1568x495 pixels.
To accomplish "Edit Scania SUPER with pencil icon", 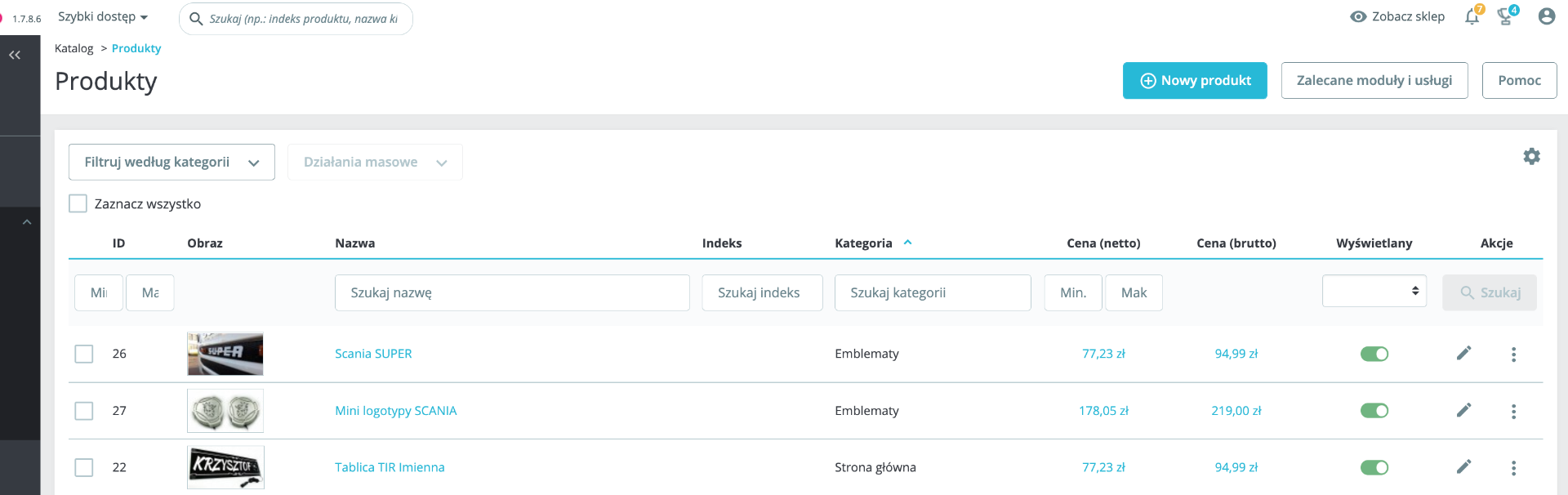I will [1463, 353].
